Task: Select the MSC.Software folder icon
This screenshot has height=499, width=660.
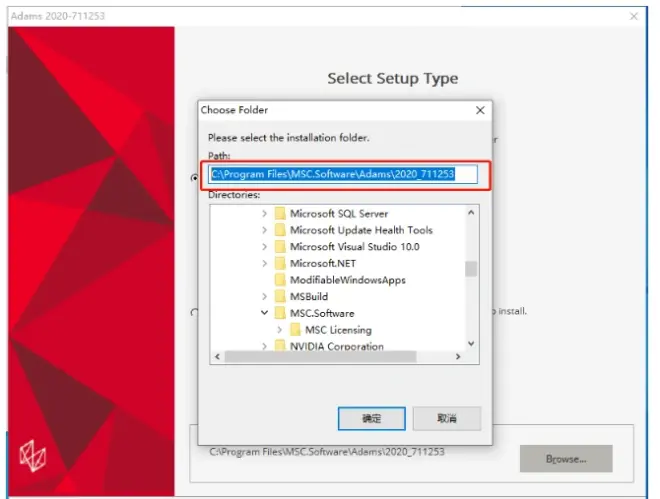Action: pyautogui.click(x=280, y=313)
